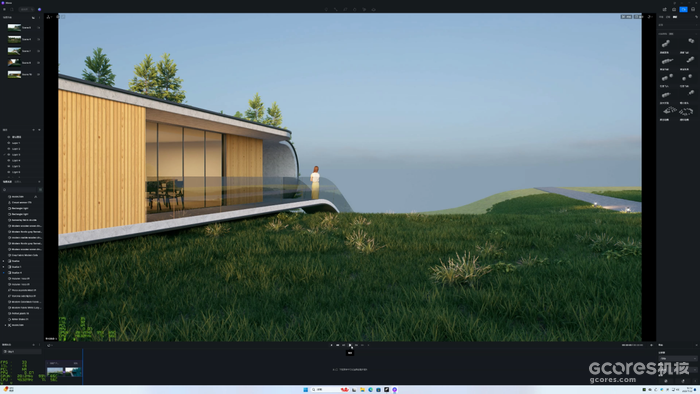Open the Windows Start button on taskbar
This screenshot has height=394, width=700.
pyautogui.click(x=306, y=390)
